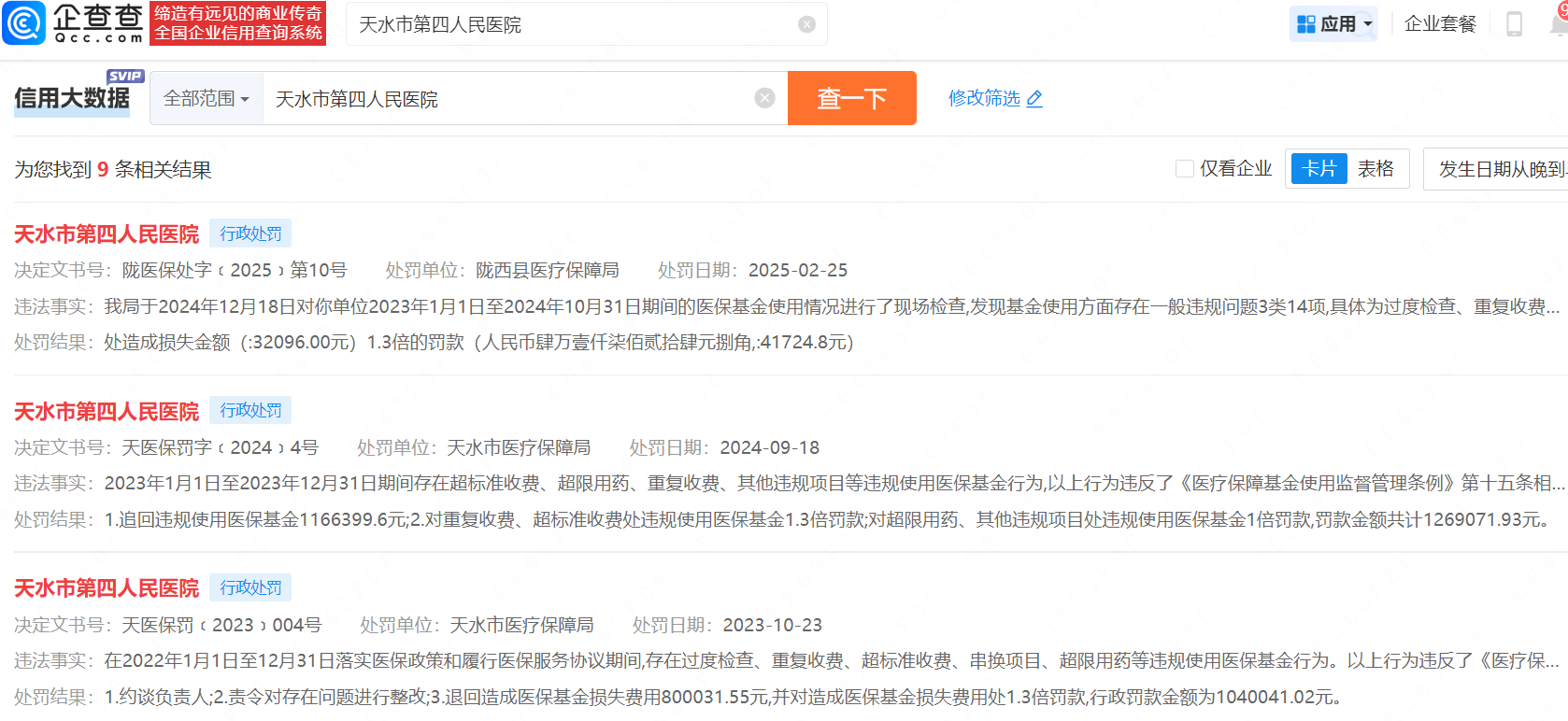1568x721 pixels.
Task: Click the edit pencil icon beside 修改筛选
Action: [x=1034, y=99]
